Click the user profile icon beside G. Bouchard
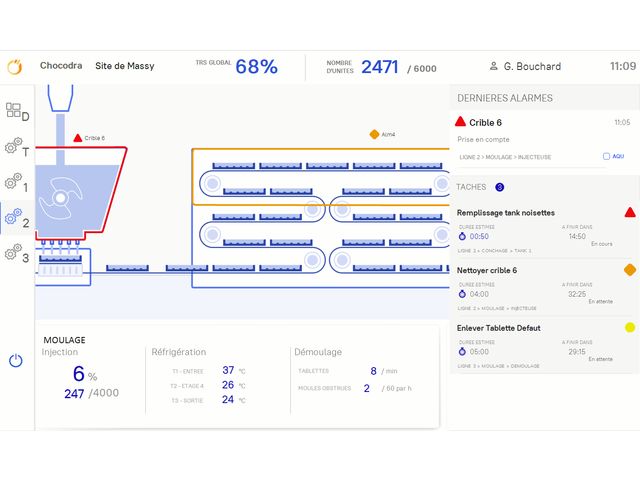 (x=493, y=67)
